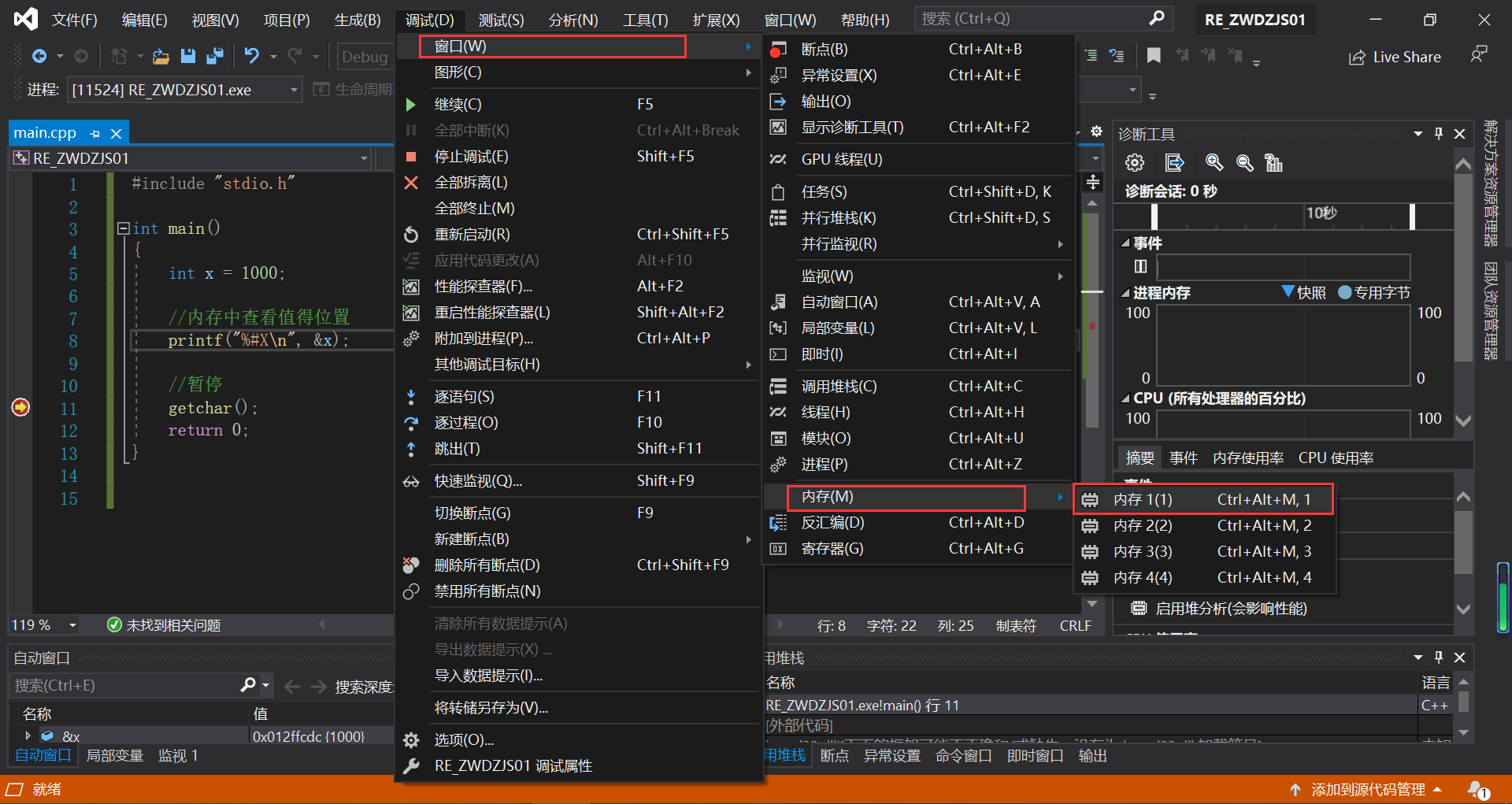Select Memory 1 window
The width and height of the screenshot is (1512, 804).
pyautogui.click(x=1203, y=499)
